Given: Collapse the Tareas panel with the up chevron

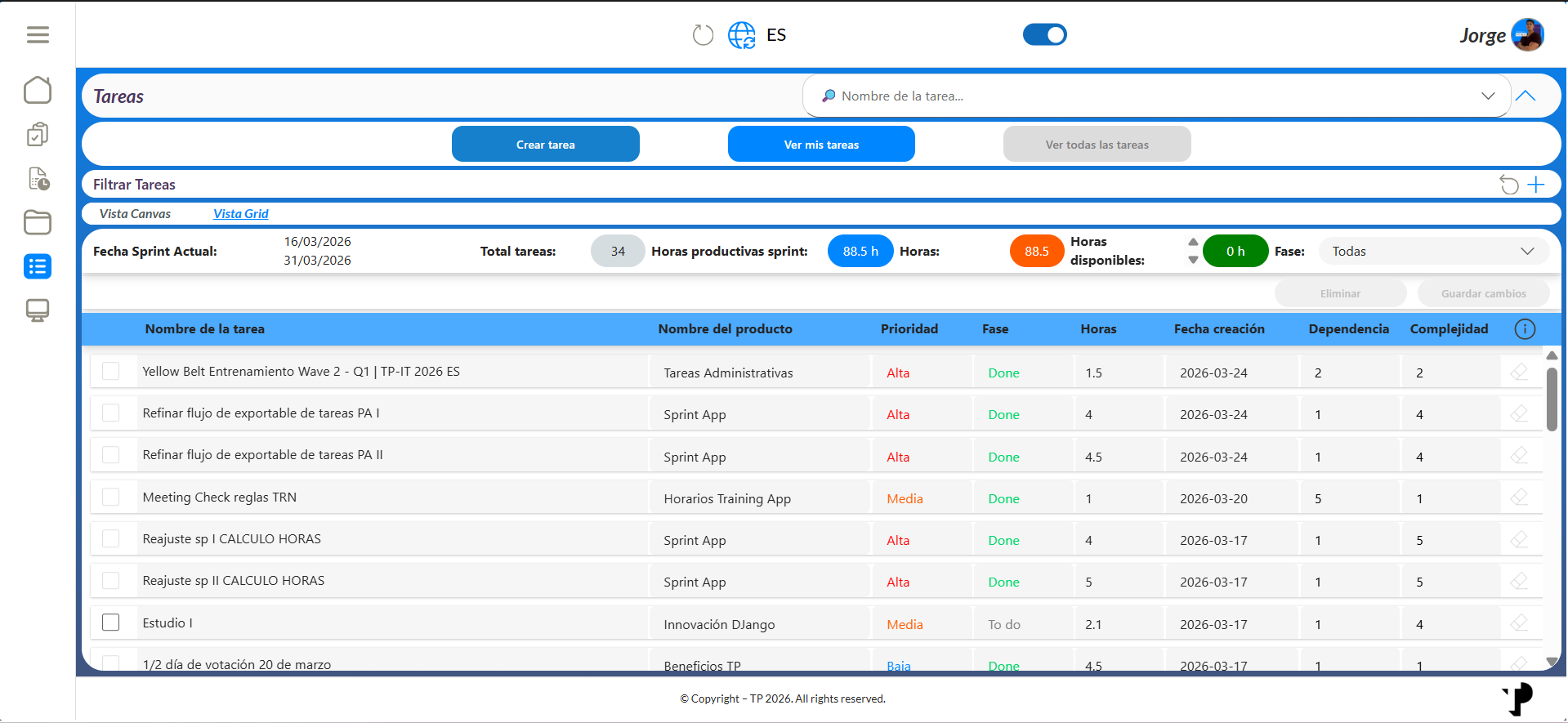Looking at the screenshot, I should pos(1526,96).
